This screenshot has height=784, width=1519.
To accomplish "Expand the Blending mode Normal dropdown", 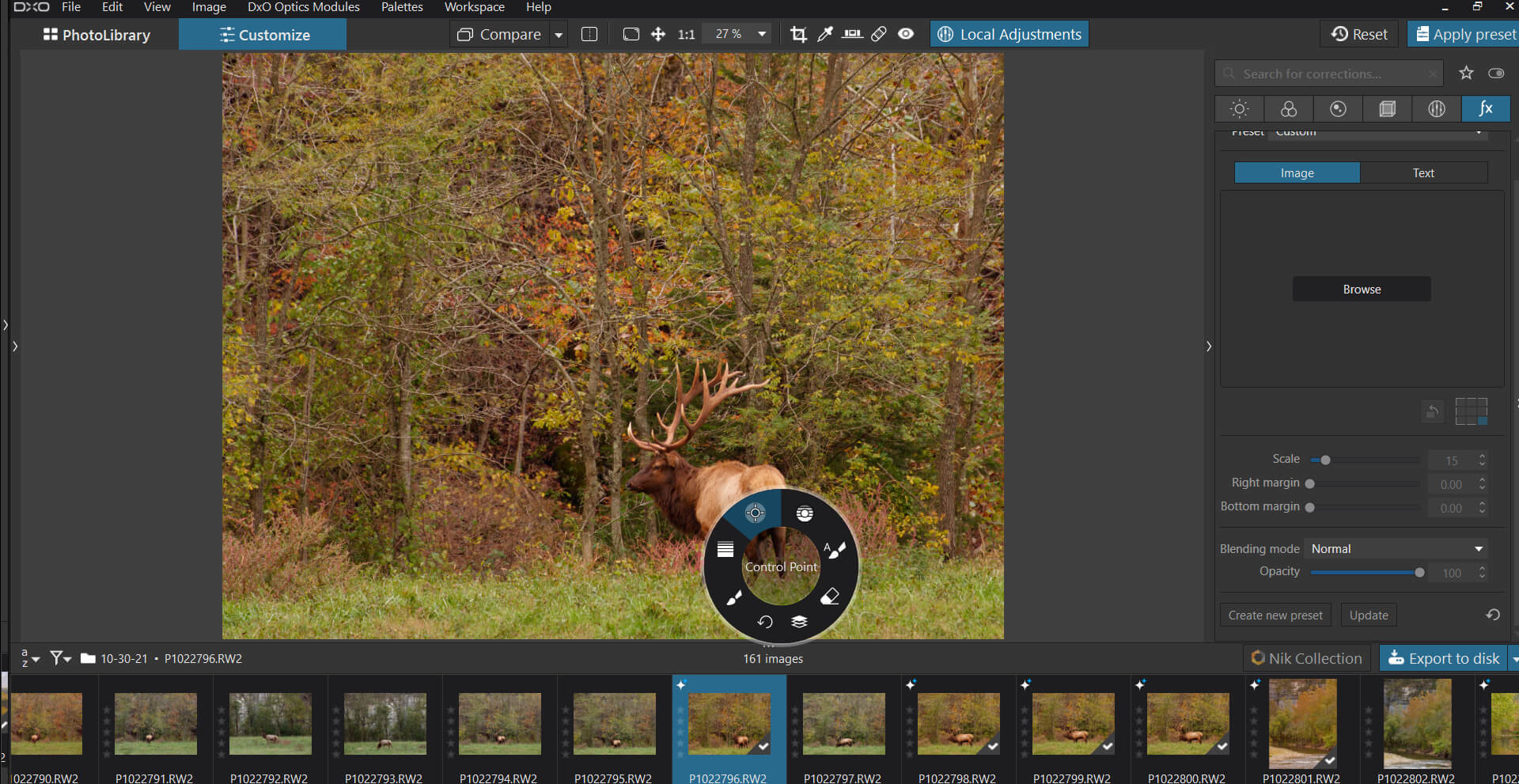I will tap(1478, 549).
